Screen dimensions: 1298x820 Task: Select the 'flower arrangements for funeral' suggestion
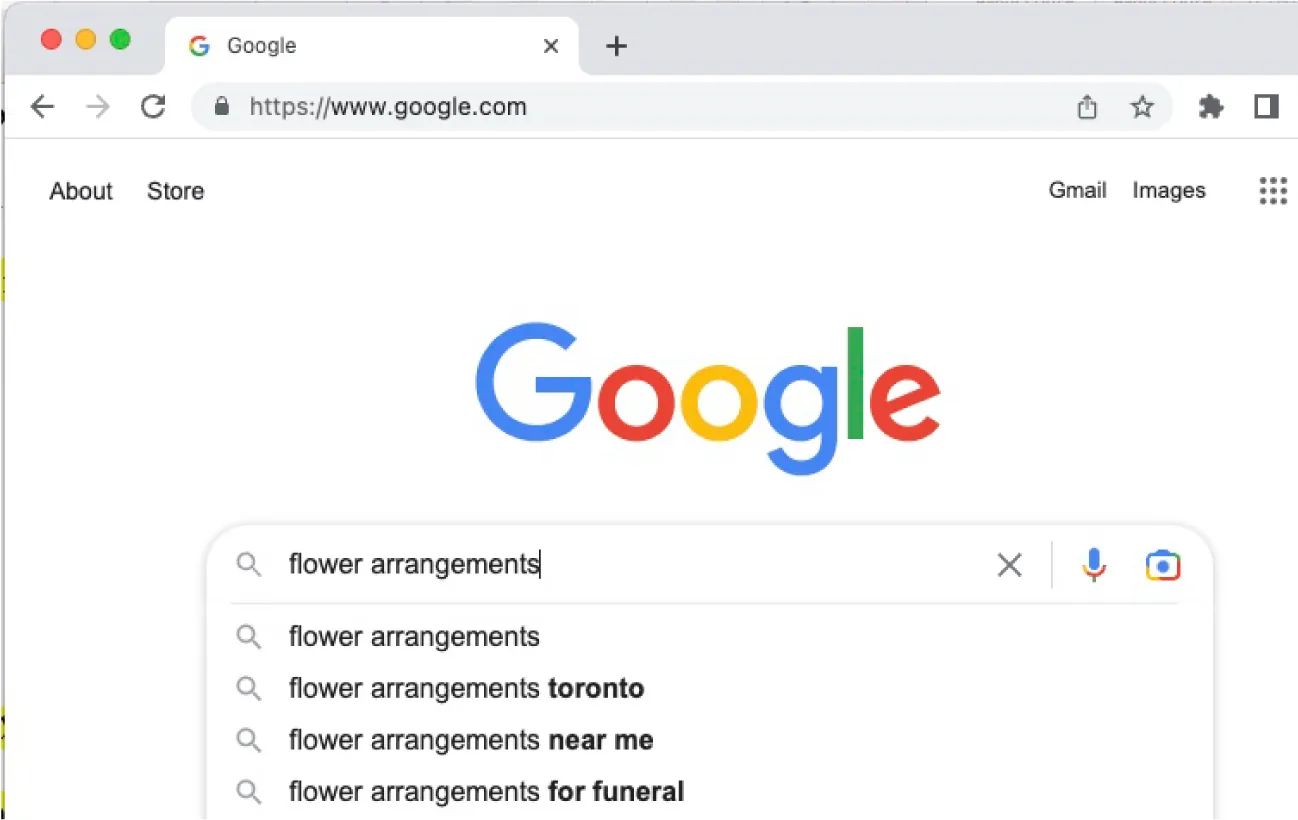pos(486,791)
